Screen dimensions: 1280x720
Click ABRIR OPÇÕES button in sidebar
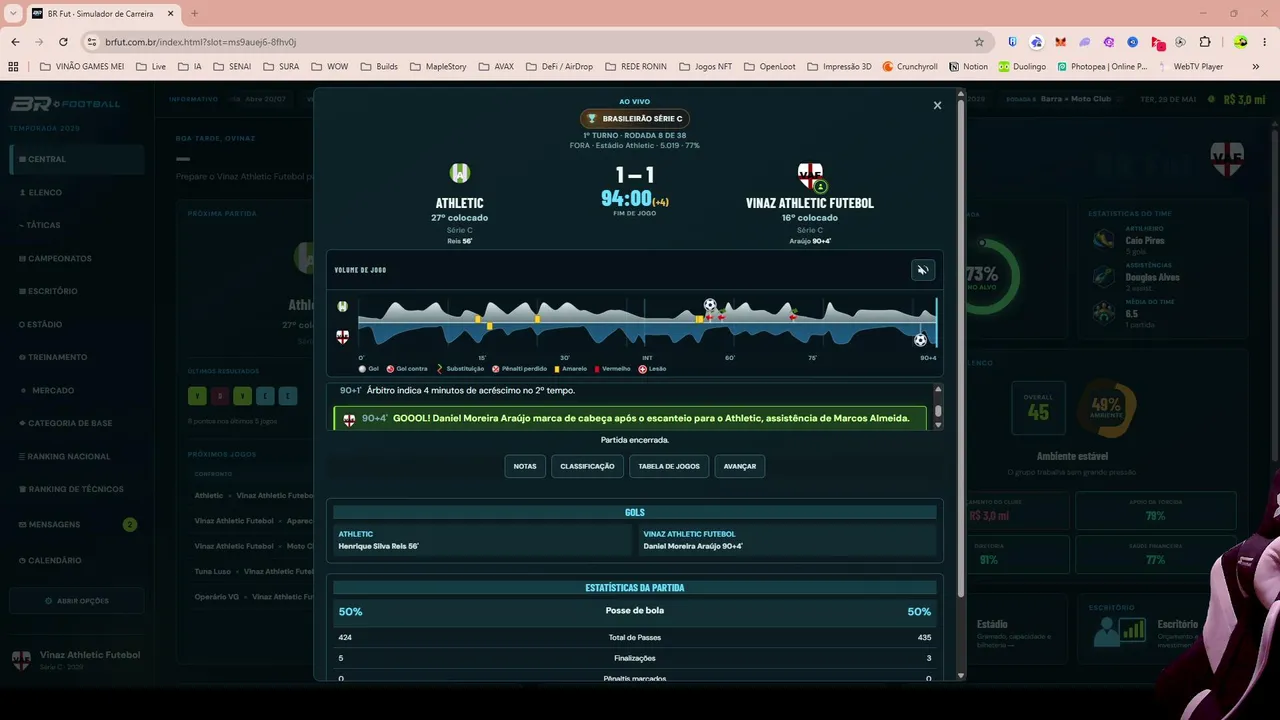pos(77,601)
